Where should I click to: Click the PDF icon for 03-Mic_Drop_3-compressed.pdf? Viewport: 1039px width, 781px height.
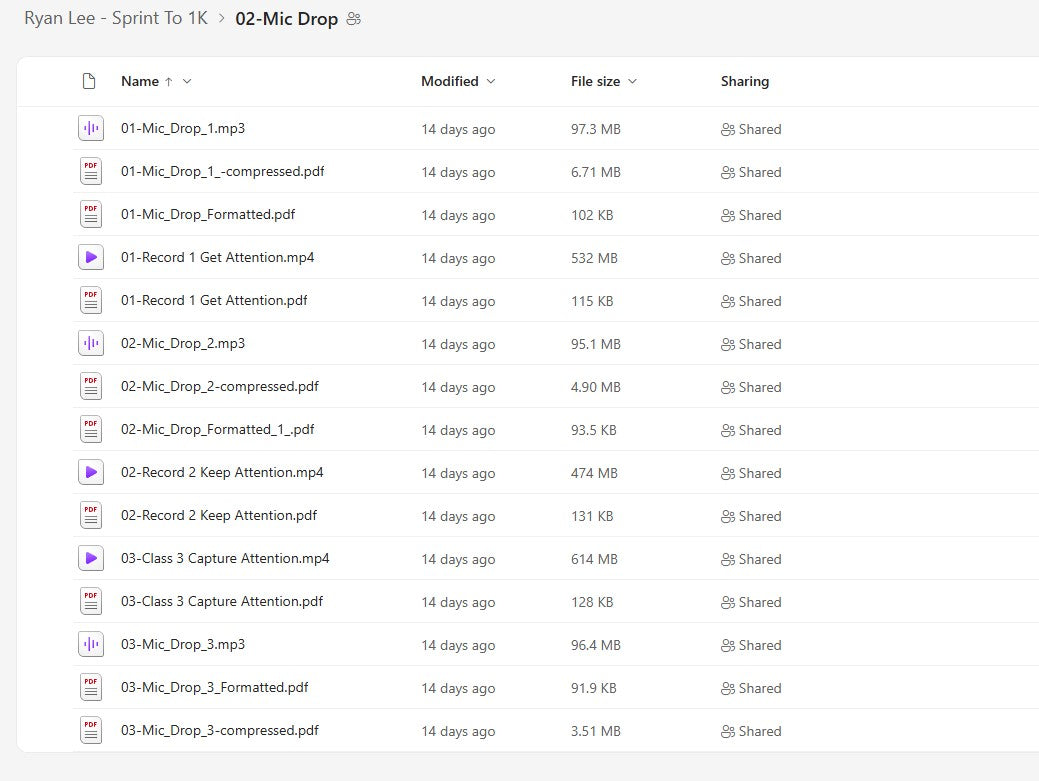pyautogui.click(x=91, y=731)
